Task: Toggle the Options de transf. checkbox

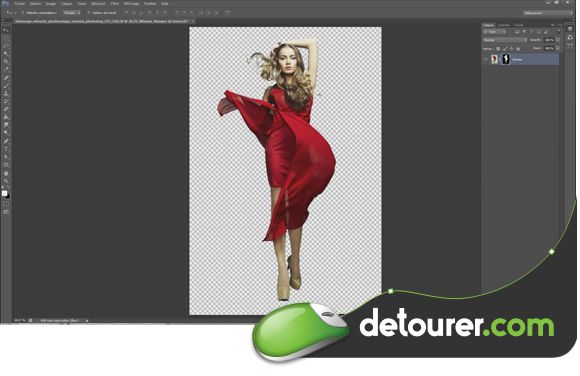Action: point(89,13)
